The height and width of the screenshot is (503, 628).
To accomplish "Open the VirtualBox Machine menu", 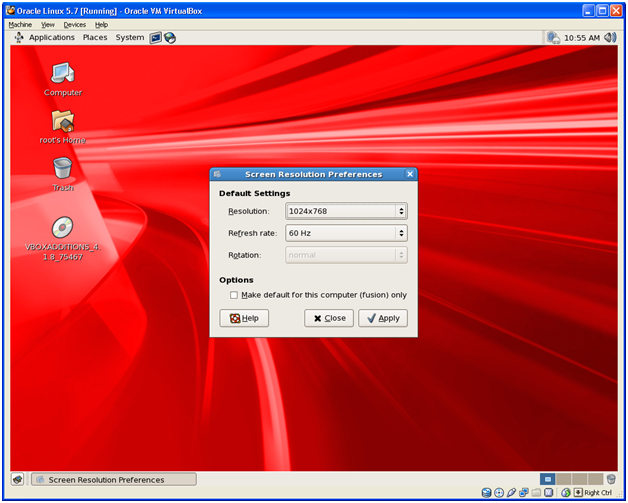I will click(x=20, y=25).
